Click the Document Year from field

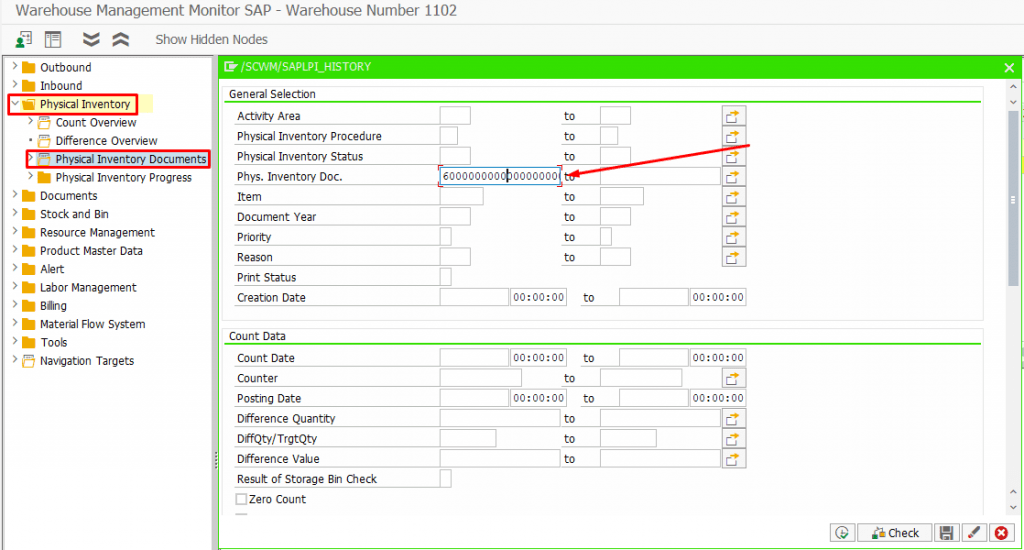click(x=455, y=217)
